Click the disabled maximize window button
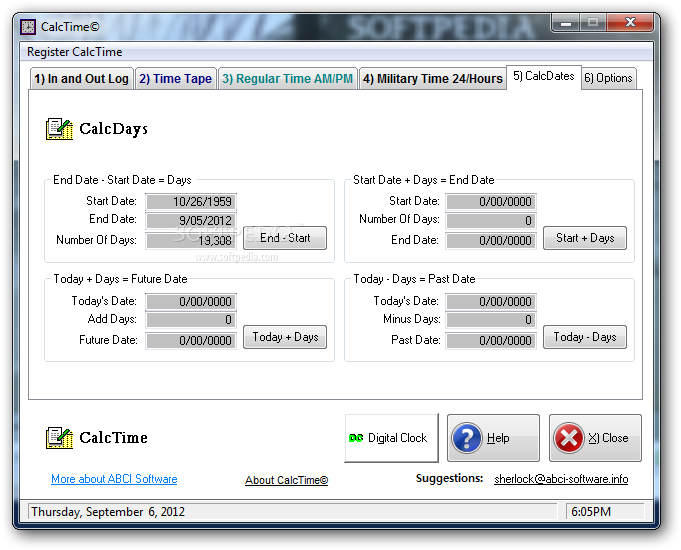 (x=593, y=23)
